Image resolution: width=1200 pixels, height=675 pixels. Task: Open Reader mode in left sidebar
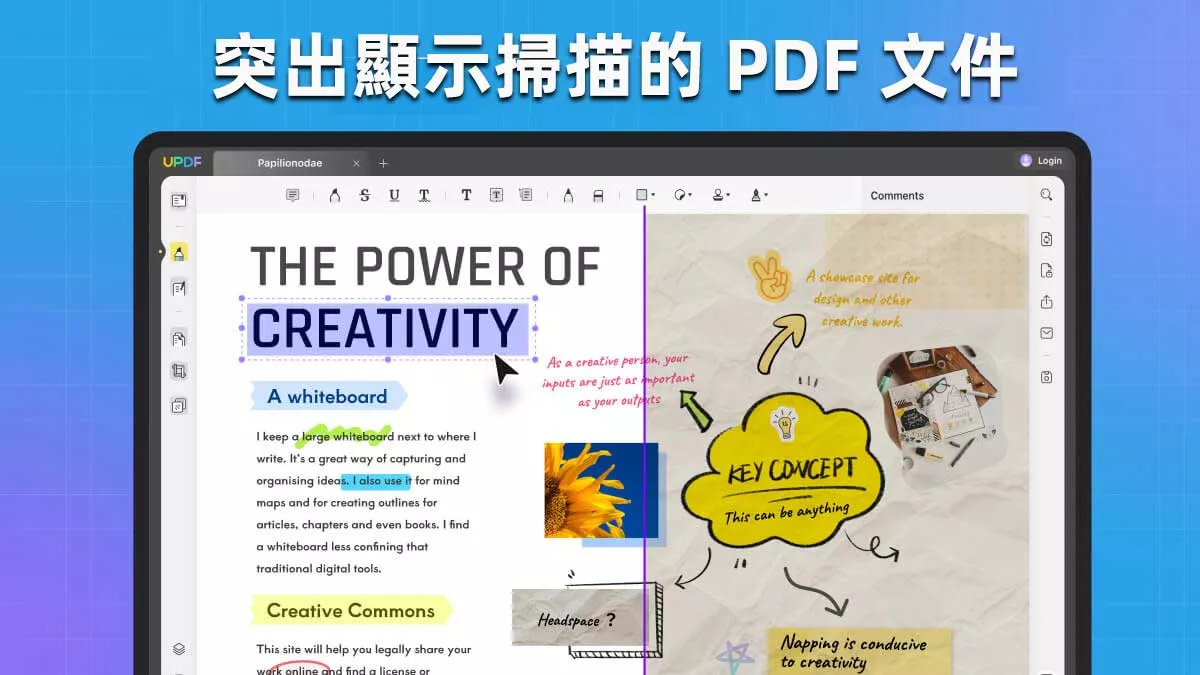(179, 201)
